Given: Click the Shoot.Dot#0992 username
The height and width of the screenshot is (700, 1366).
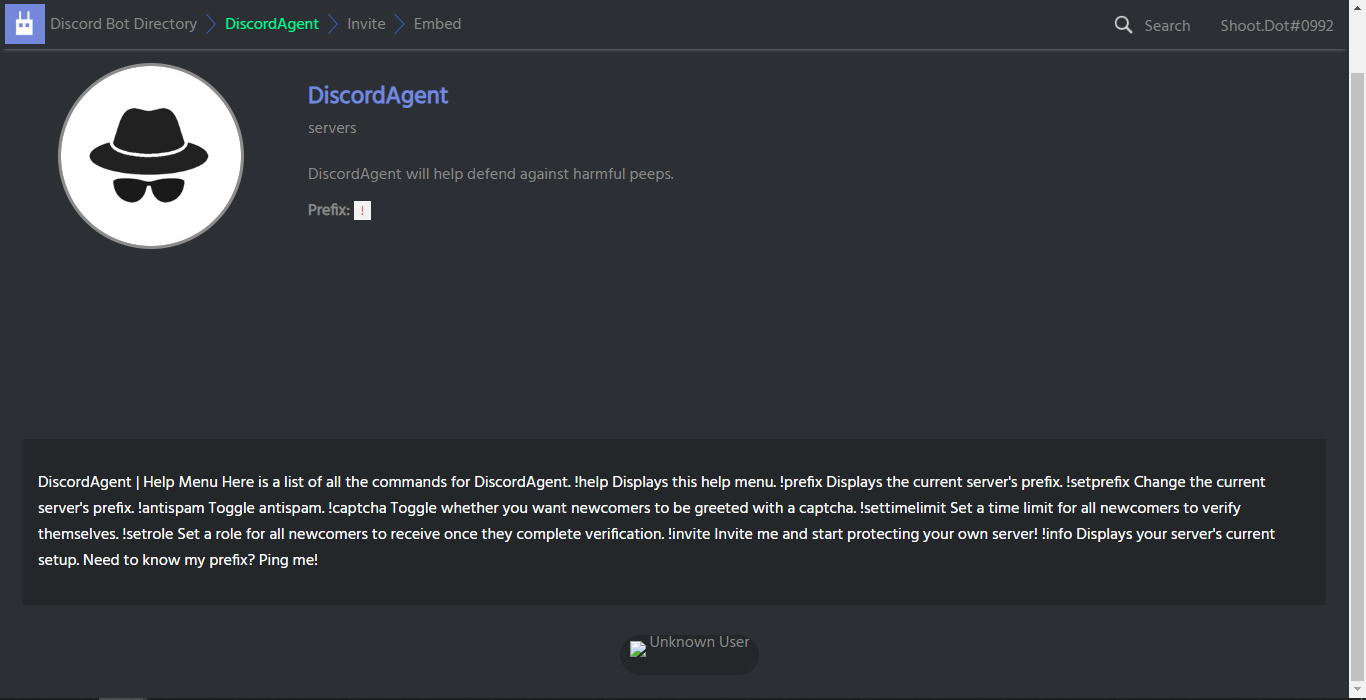Looking at the screenshot, I should tap(1277, 25).
